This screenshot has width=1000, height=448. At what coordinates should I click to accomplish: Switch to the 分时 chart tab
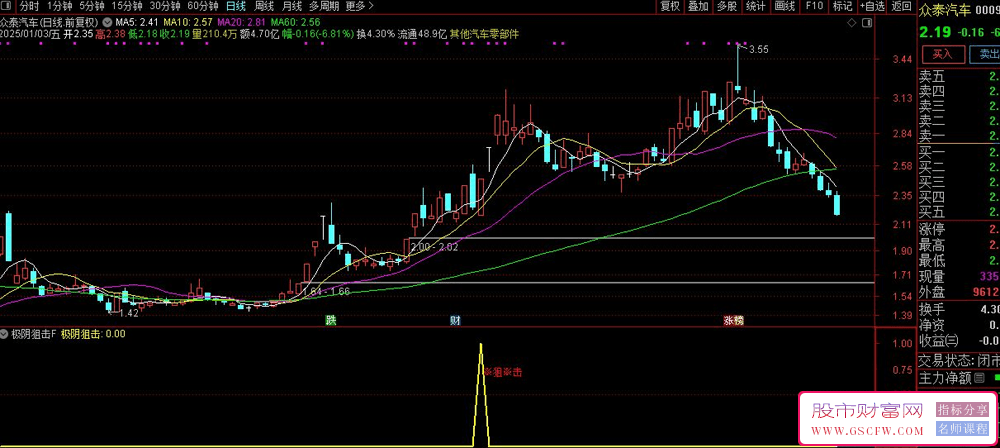(28, 6)
